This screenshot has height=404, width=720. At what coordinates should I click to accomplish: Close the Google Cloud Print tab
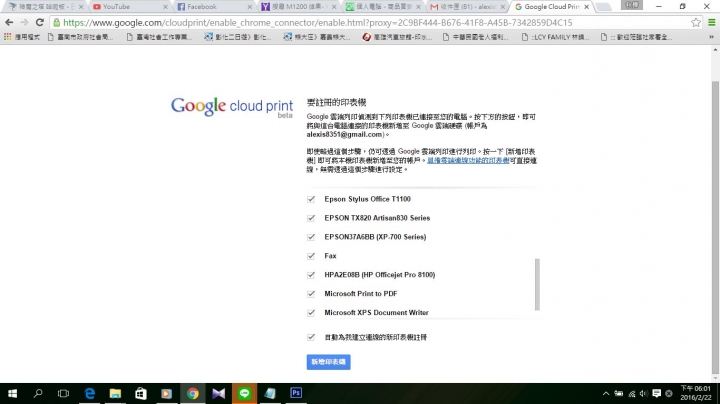[586, 7]
